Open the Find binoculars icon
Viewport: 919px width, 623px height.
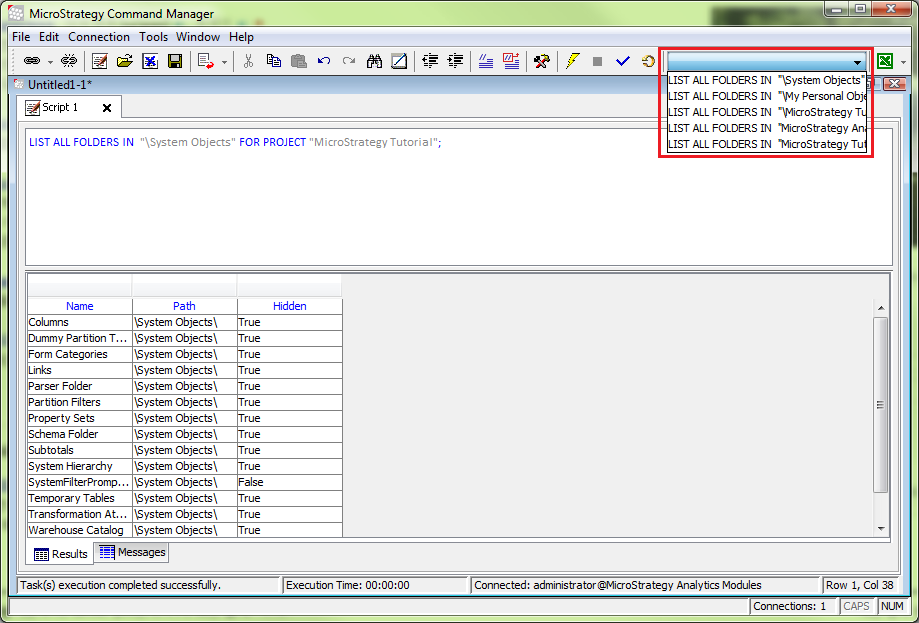tap(373, 60)
